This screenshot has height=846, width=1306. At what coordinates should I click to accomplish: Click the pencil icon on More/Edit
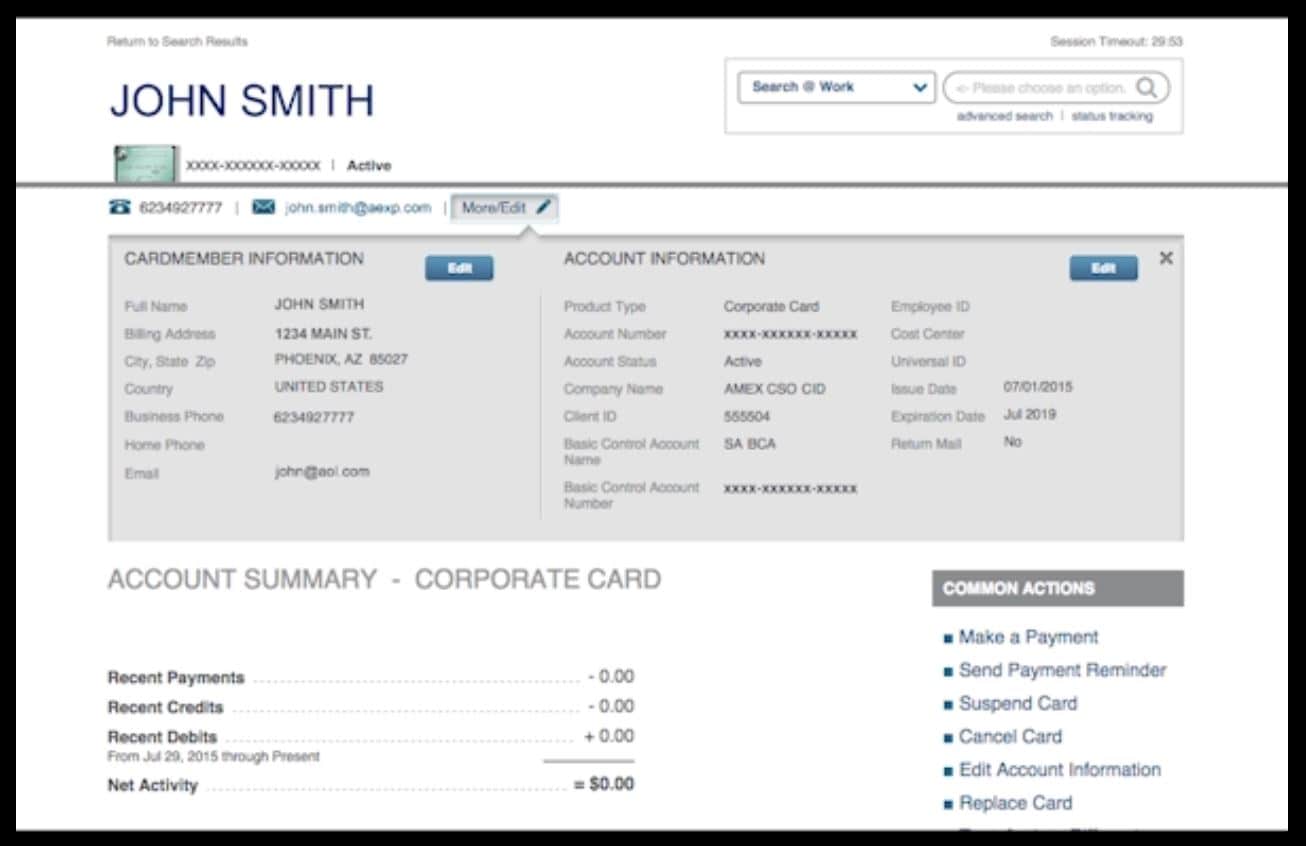[543, 208]
